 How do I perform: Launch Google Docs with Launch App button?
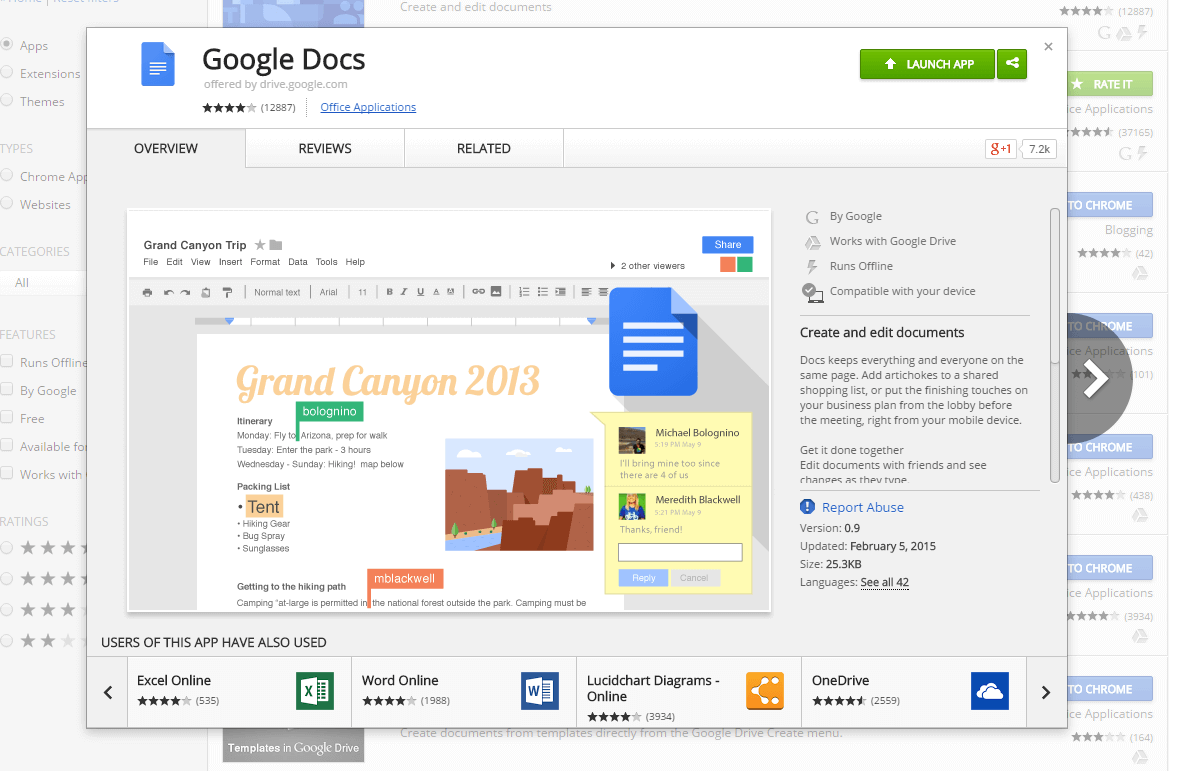pos(927,64)
